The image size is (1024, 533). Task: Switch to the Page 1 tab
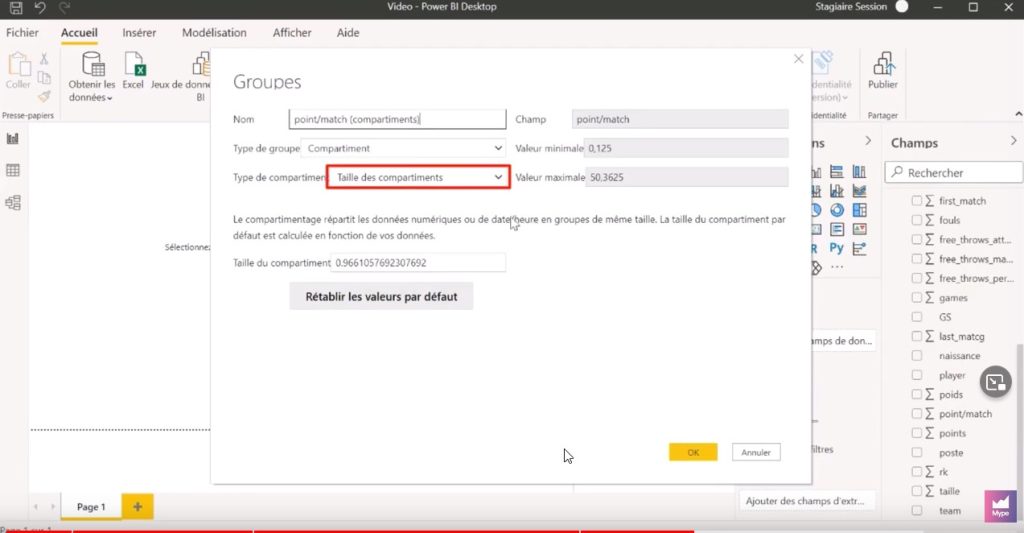click(91, 507)
